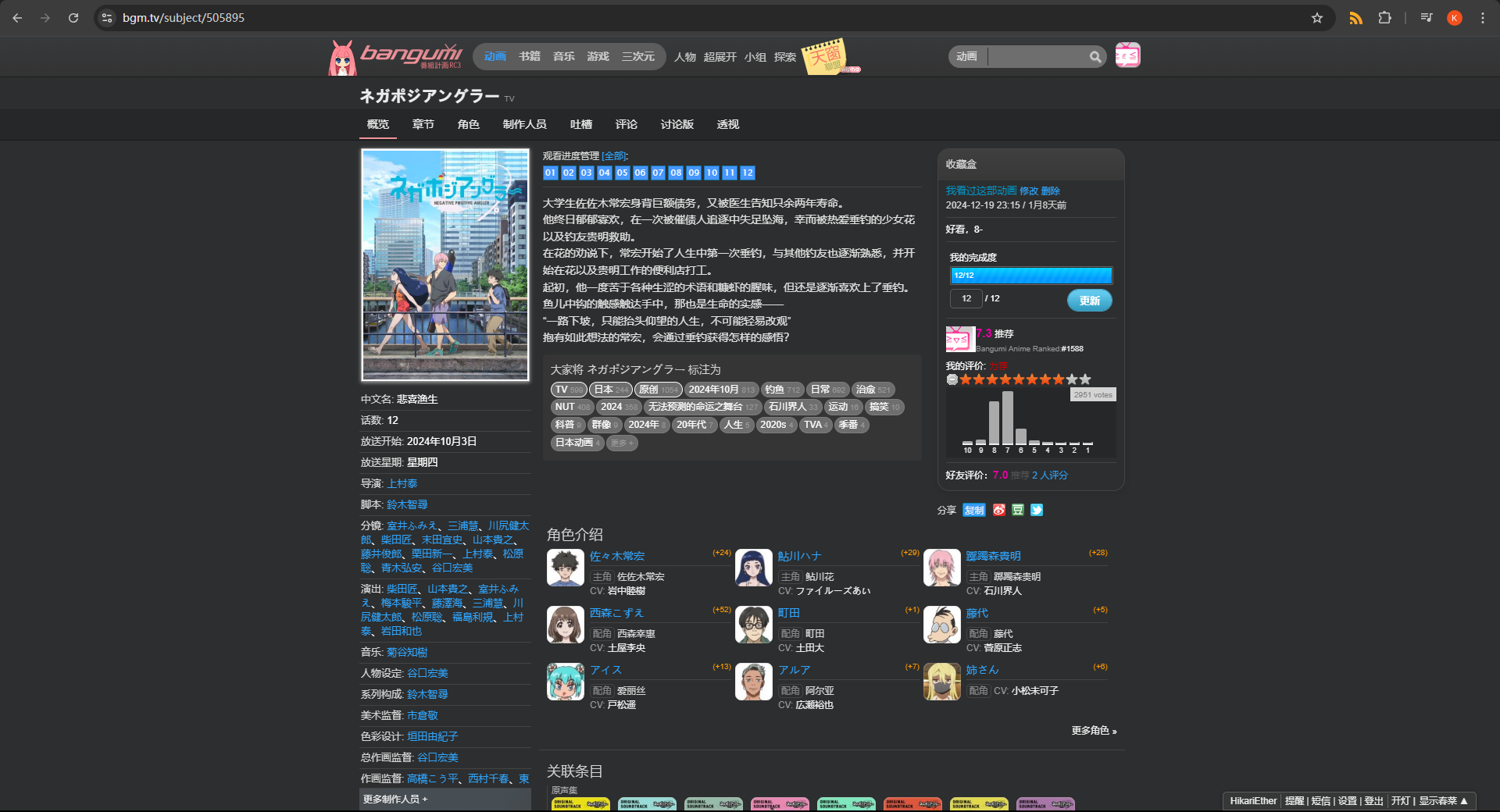Toggle episode 08 watched status
1500x812 pixels.
677,173
